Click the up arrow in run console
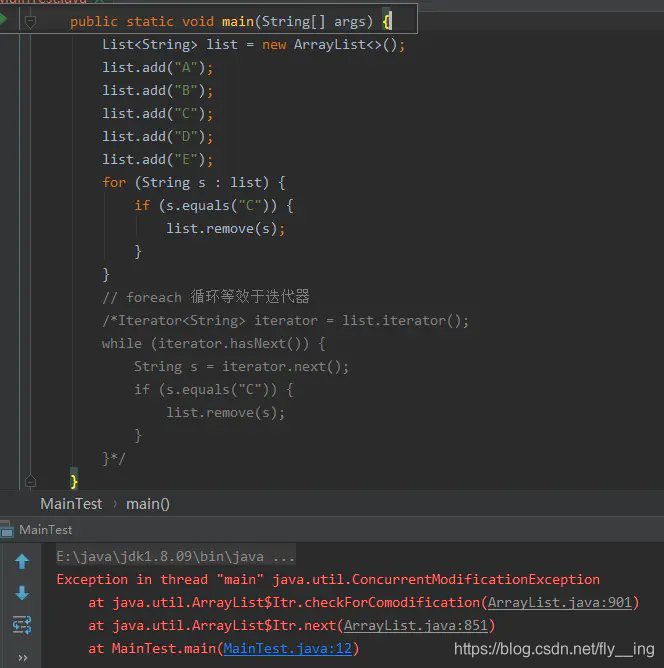This screenshot has height=668, width=664. point(22,561)
